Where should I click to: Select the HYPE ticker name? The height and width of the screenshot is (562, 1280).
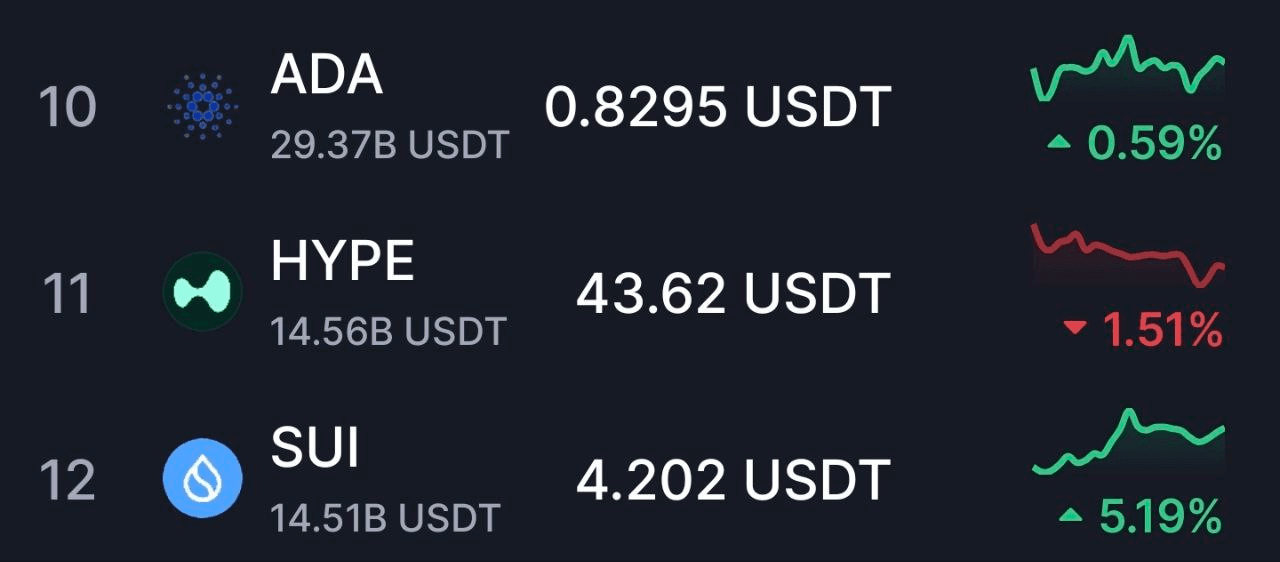pos(343,261)
